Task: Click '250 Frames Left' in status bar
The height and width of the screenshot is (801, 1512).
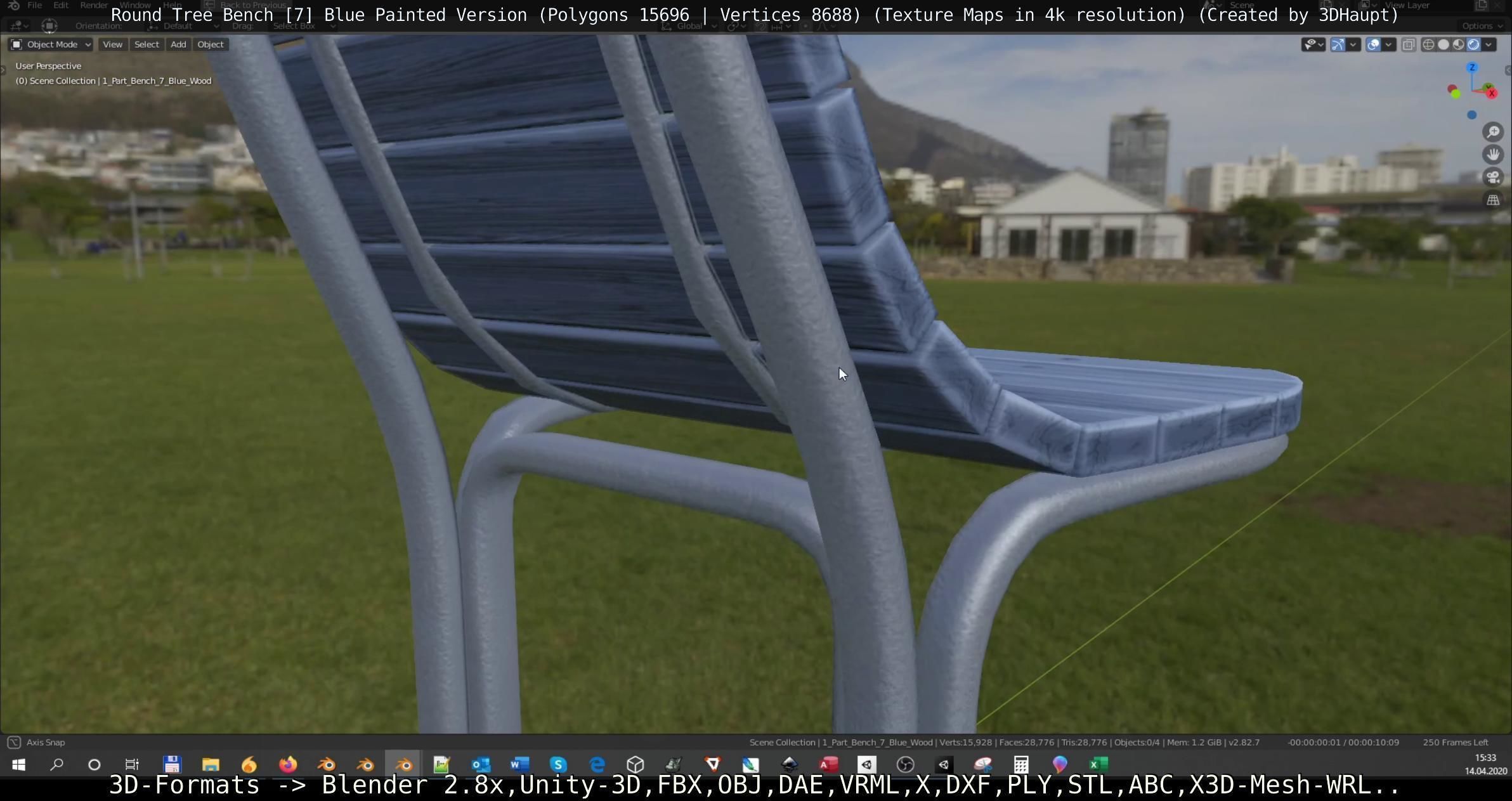Action: [1456, 742]
